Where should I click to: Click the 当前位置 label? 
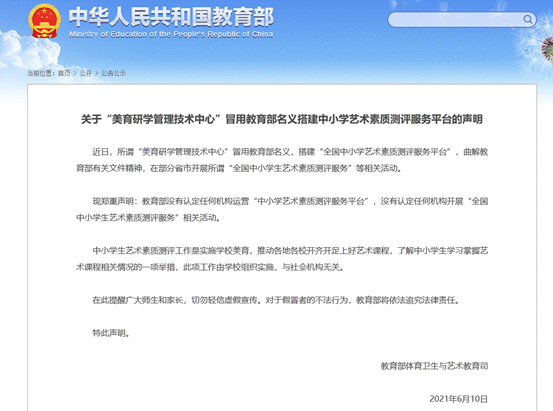pyautogui.click(x=41, y=73)
